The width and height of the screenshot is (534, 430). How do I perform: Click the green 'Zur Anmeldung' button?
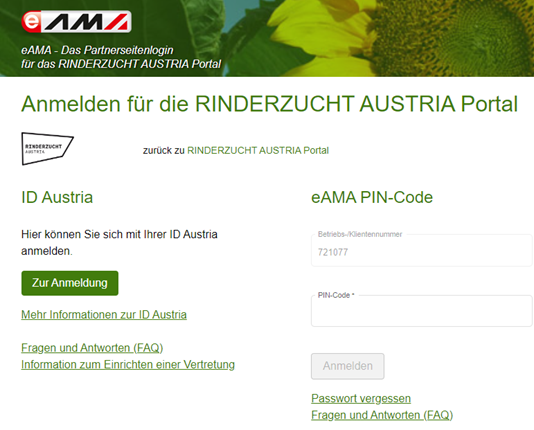tap(70, 283)
